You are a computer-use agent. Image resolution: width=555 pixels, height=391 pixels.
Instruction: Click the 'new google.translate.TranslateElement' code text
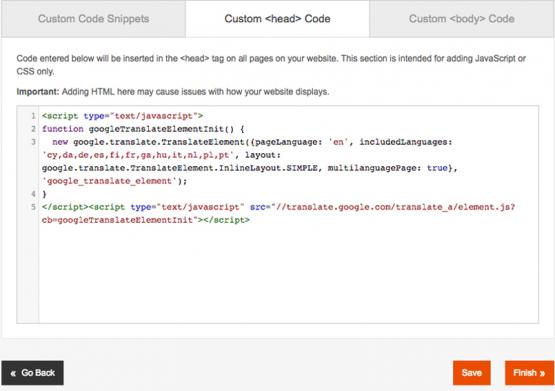click(x=148, y=142)
